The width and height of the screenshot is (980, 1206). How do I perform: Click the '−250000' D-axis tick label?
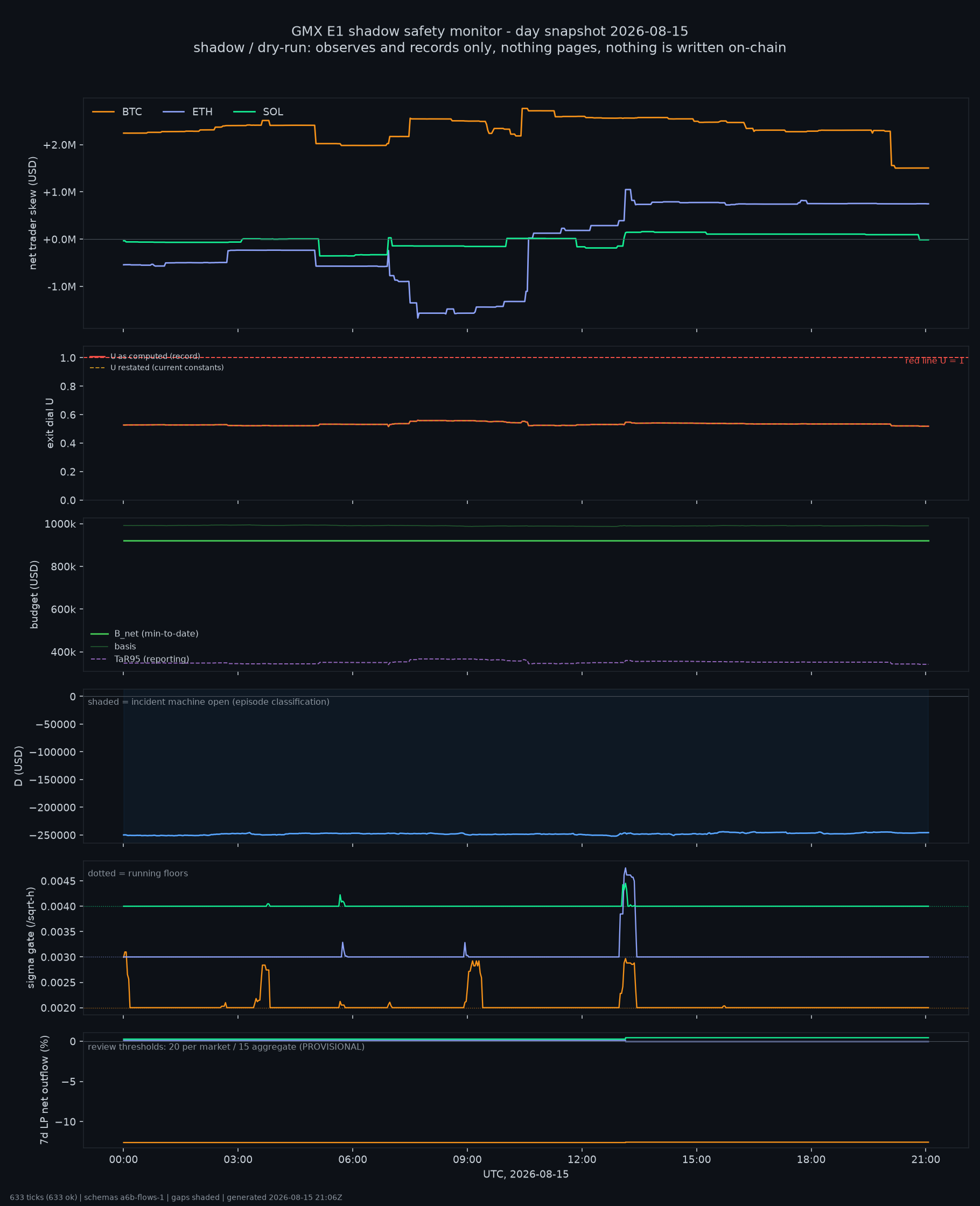pos(53,835)
